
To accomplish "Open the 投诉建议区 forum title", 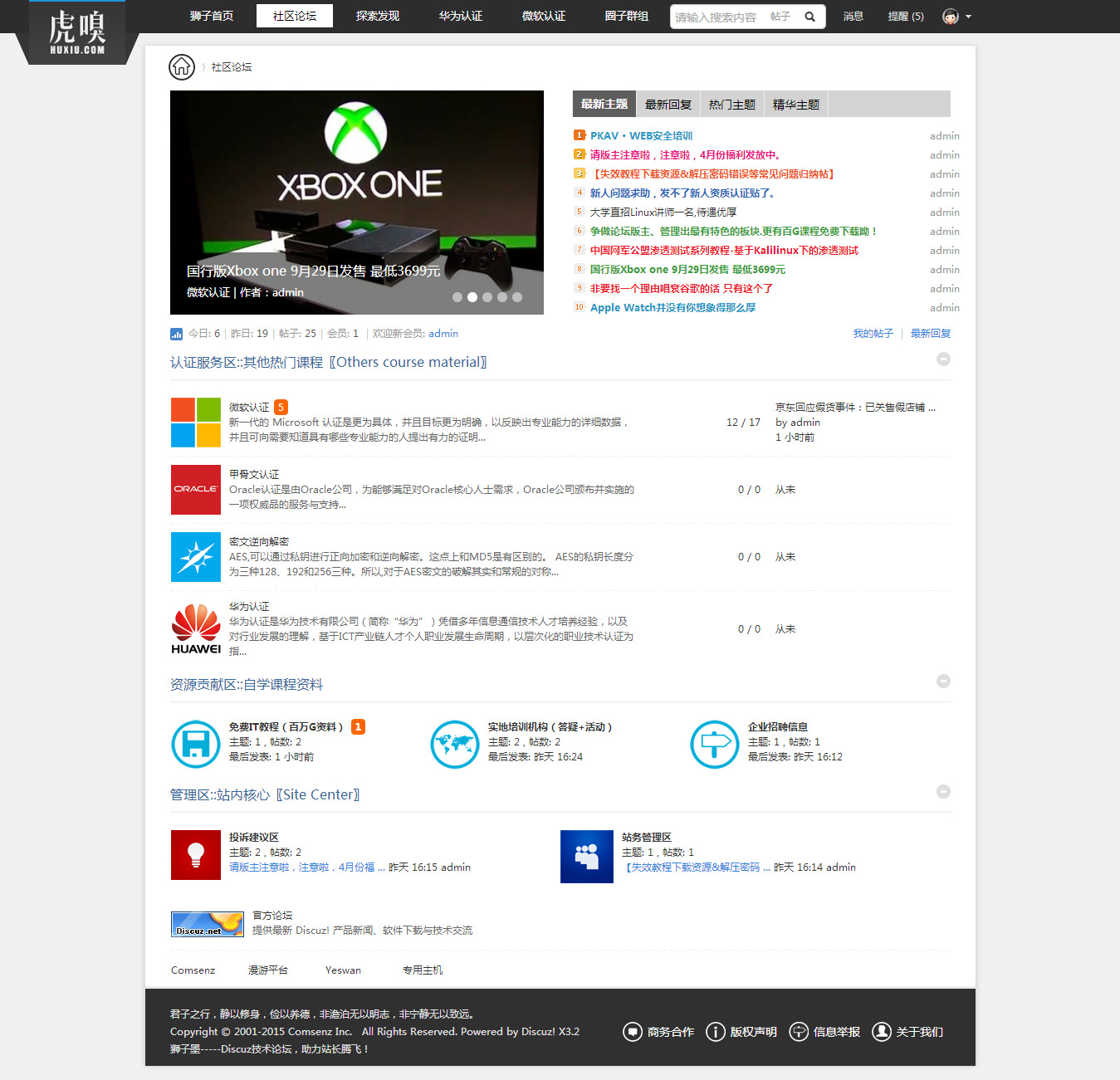I will 254,838.
